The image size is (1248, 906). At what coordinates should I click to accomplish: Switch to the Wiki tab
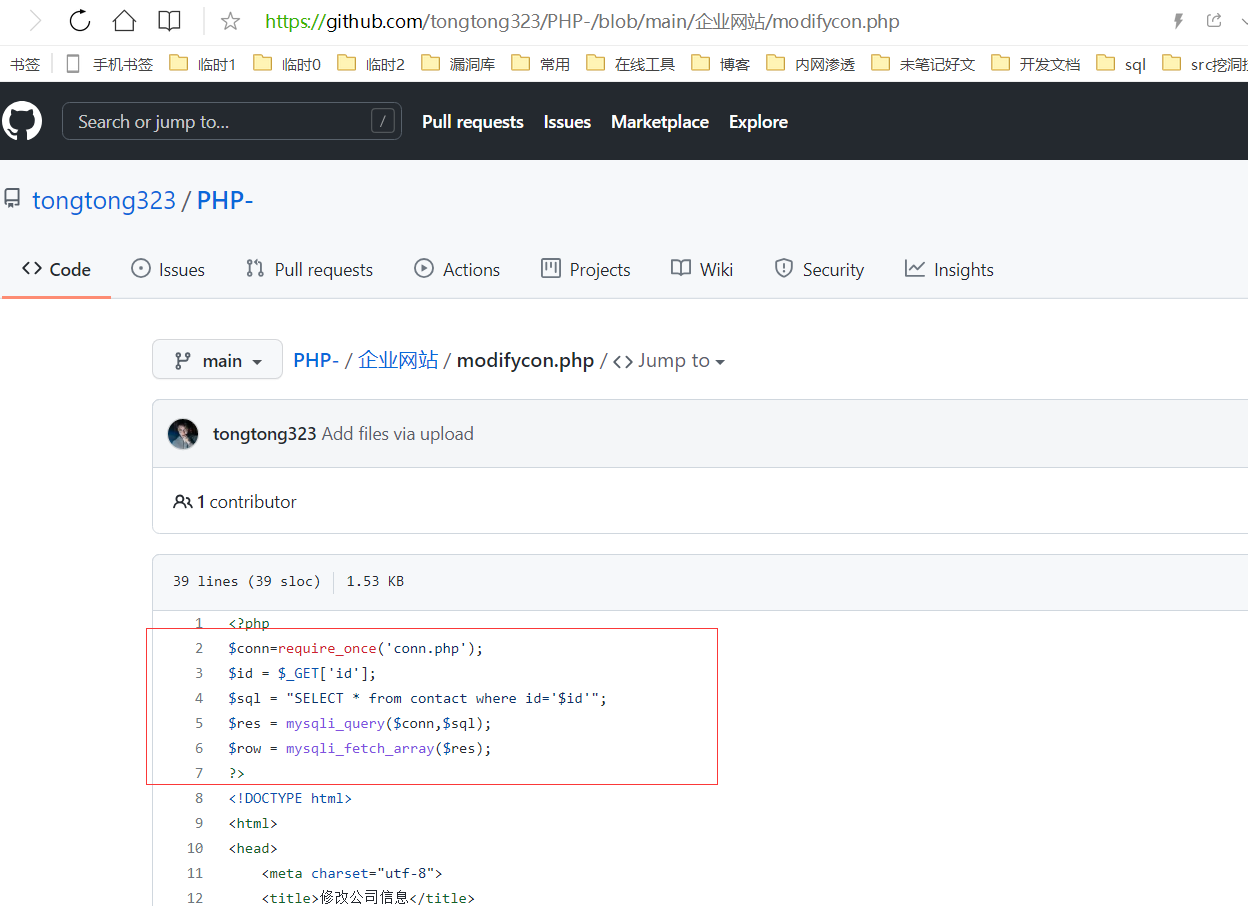point(702,269)
